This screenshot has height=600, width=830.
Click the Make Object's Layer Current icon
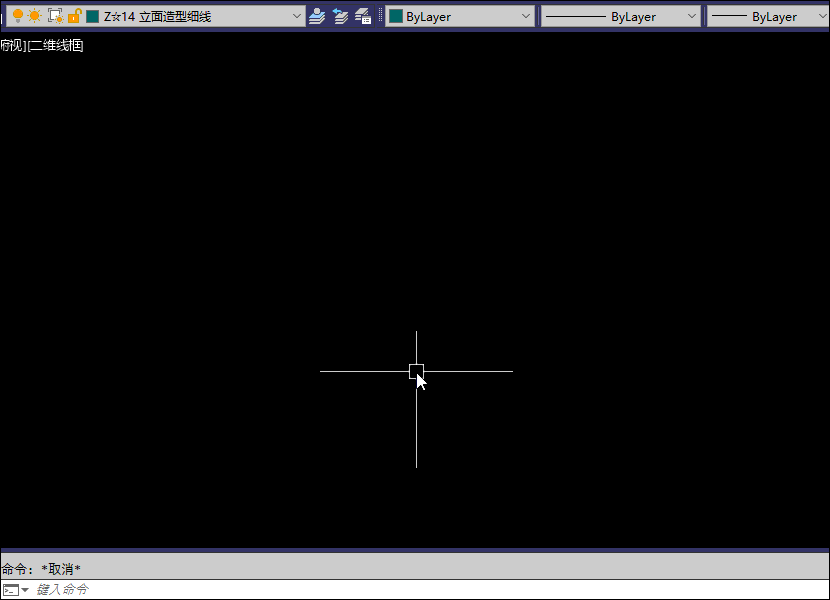(x=317, y=16)
